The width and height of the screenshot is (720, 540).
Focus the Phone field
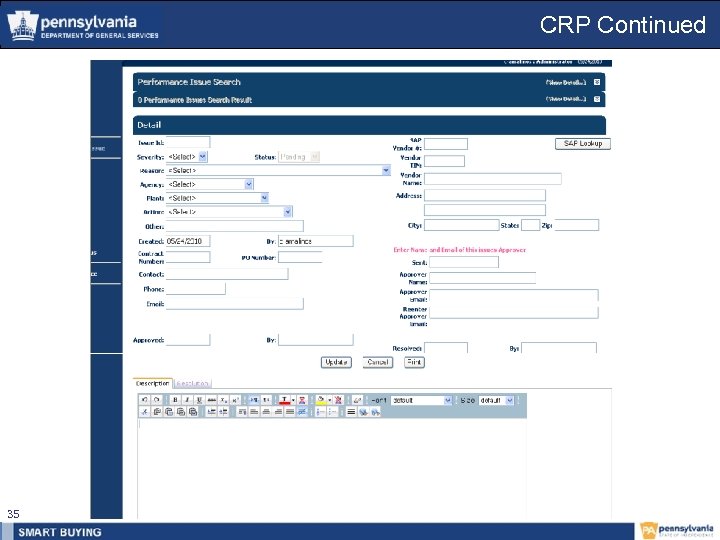(196, 289)
